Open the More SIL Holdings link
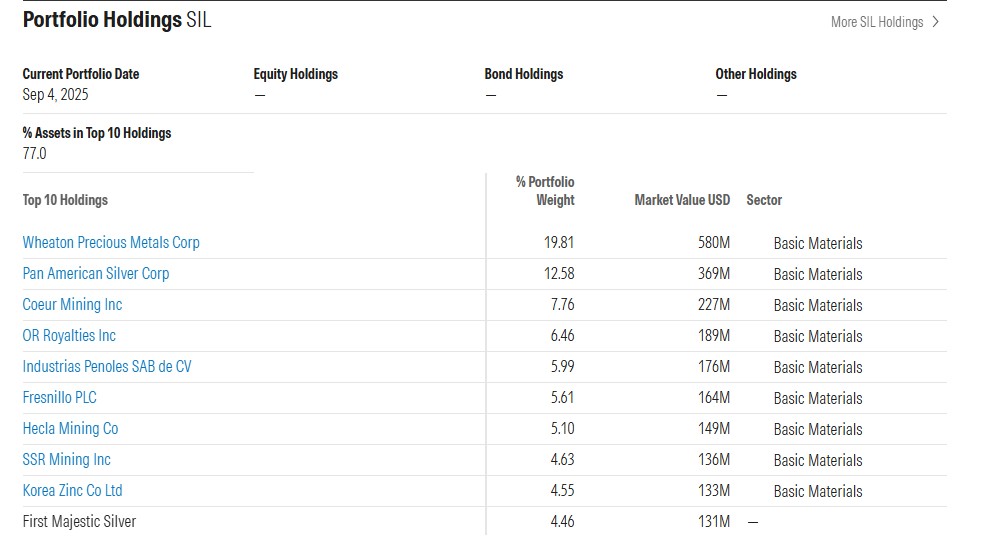This screenshot has height=543, width=1008. pos(877,22)
